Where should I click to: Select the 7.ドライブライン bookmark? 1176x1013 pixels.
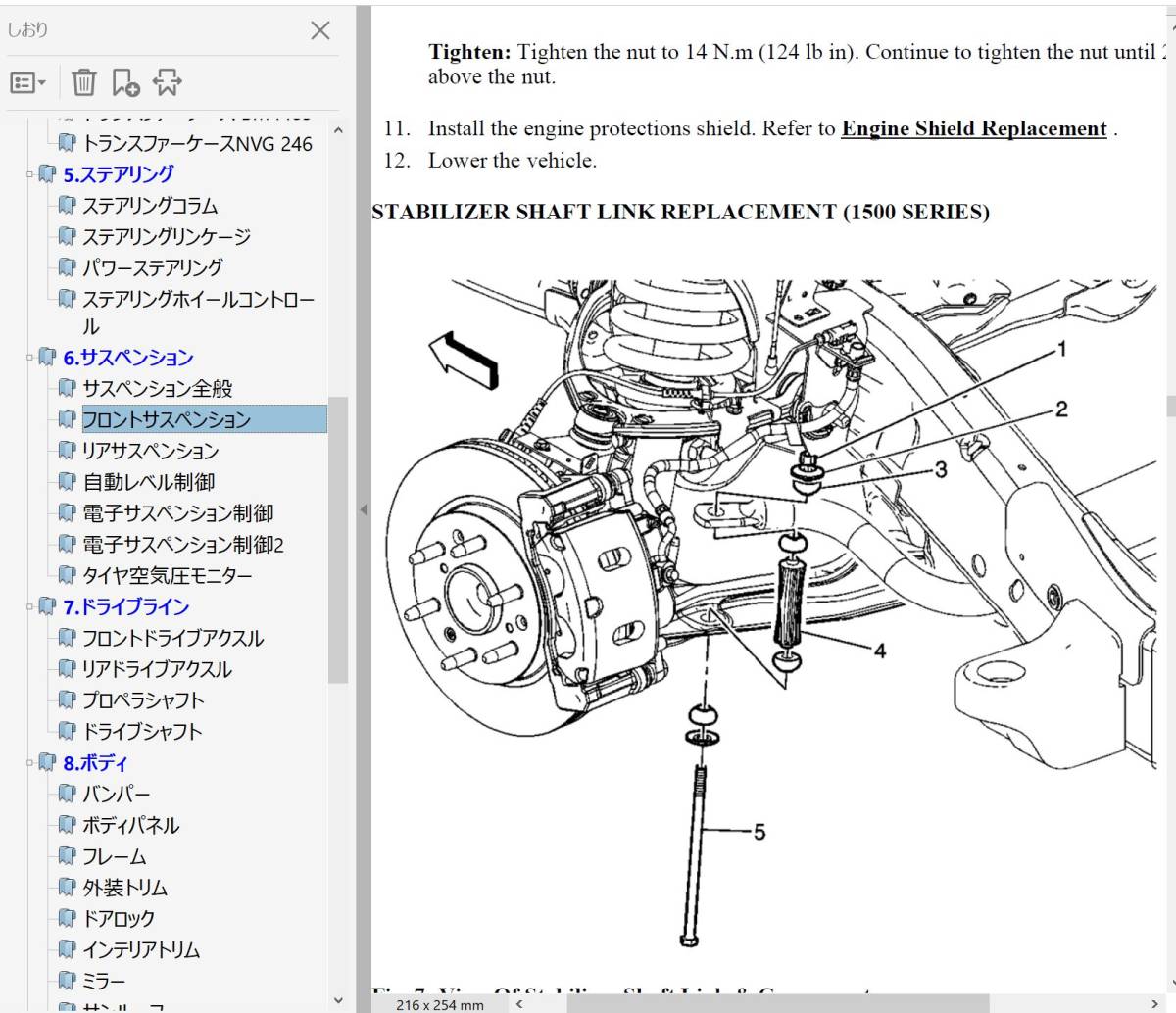coord(126,607)
